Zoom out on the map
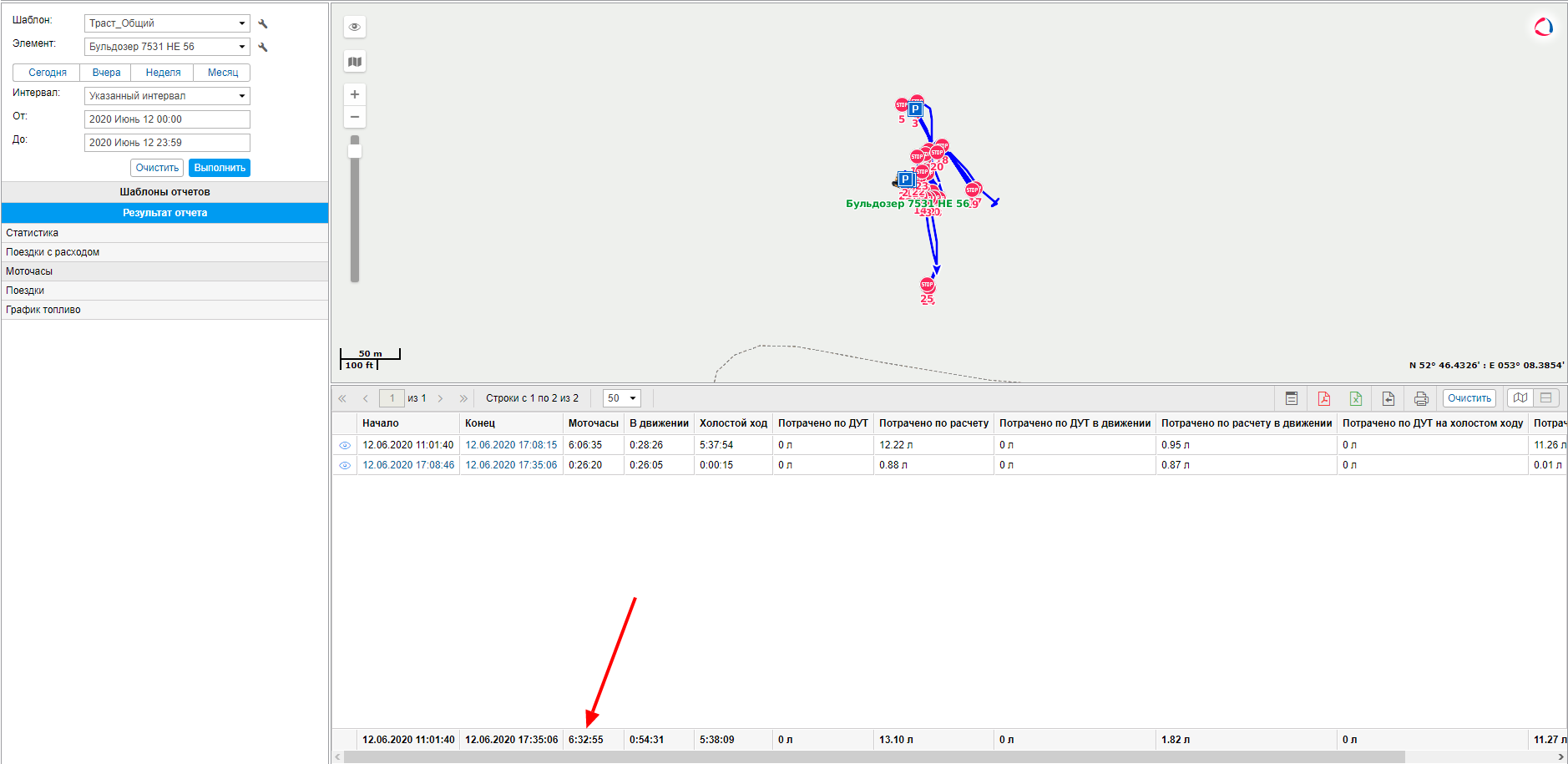 (x=355, y=117)
